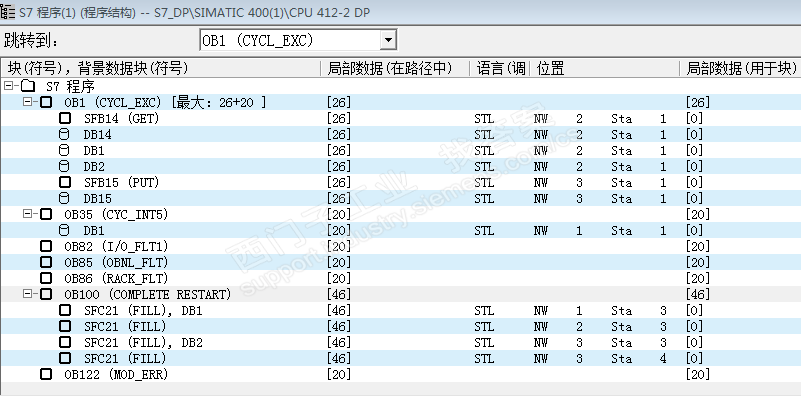Viewport: 801px width, 396px height.
Task: Click the [46] path value of OB100
Action: pyautogui.click(x=339, y=294)
